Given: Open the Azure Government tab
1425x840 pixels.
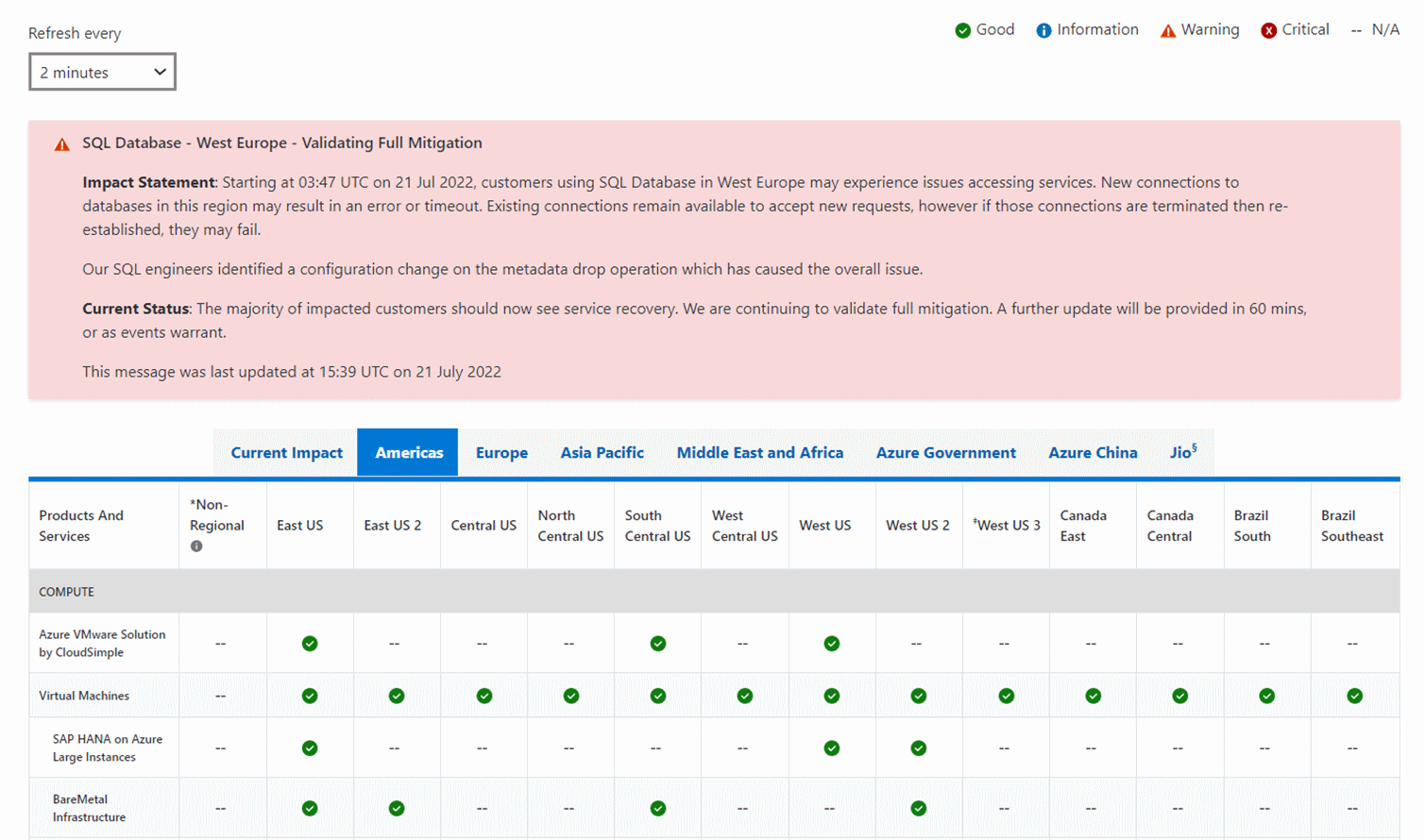Looking at the screenshot, I should click(x=945, y=453).
